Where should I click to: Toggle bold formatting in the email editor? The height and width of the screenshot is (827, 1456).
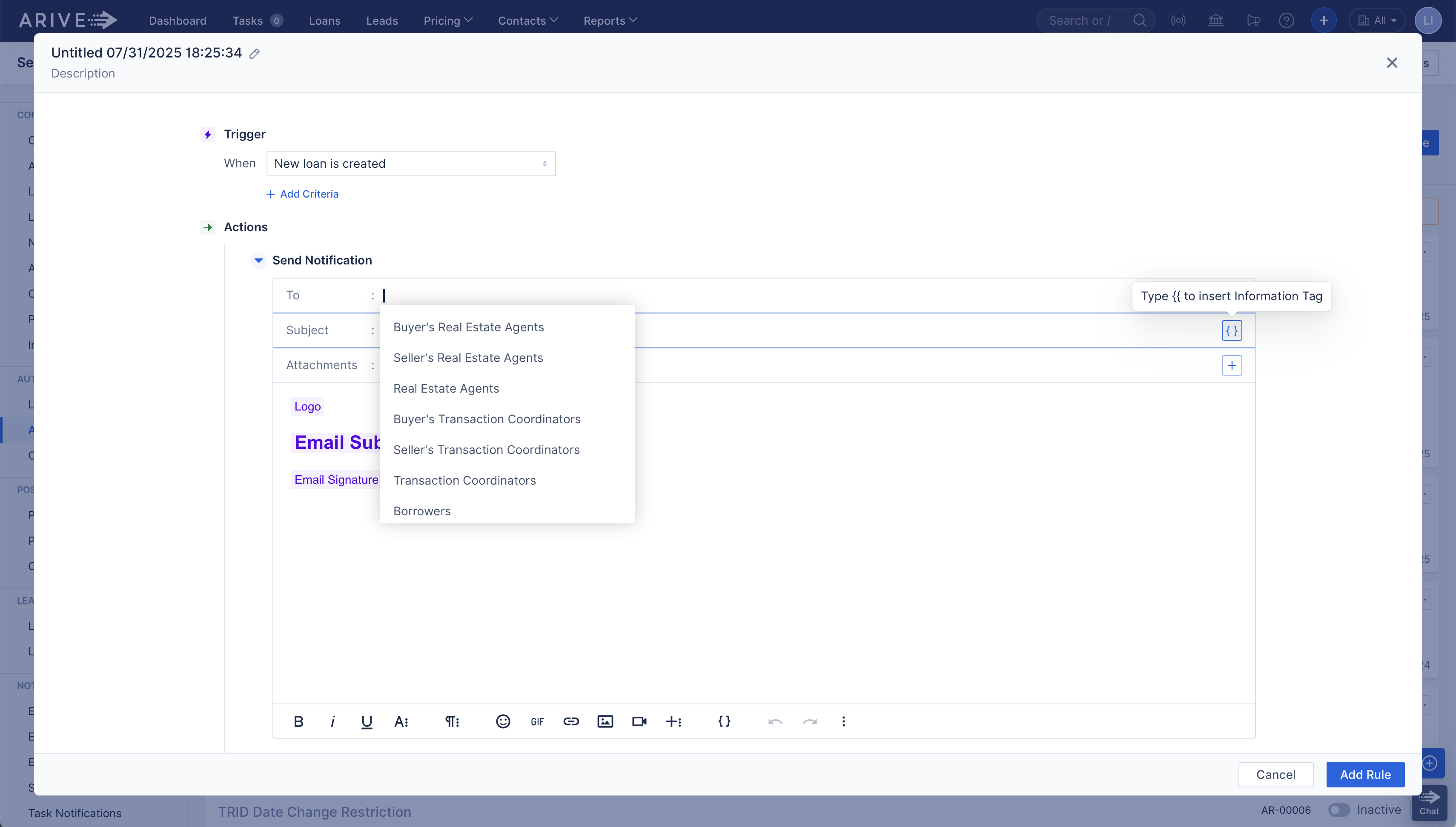tap(298, 721)
